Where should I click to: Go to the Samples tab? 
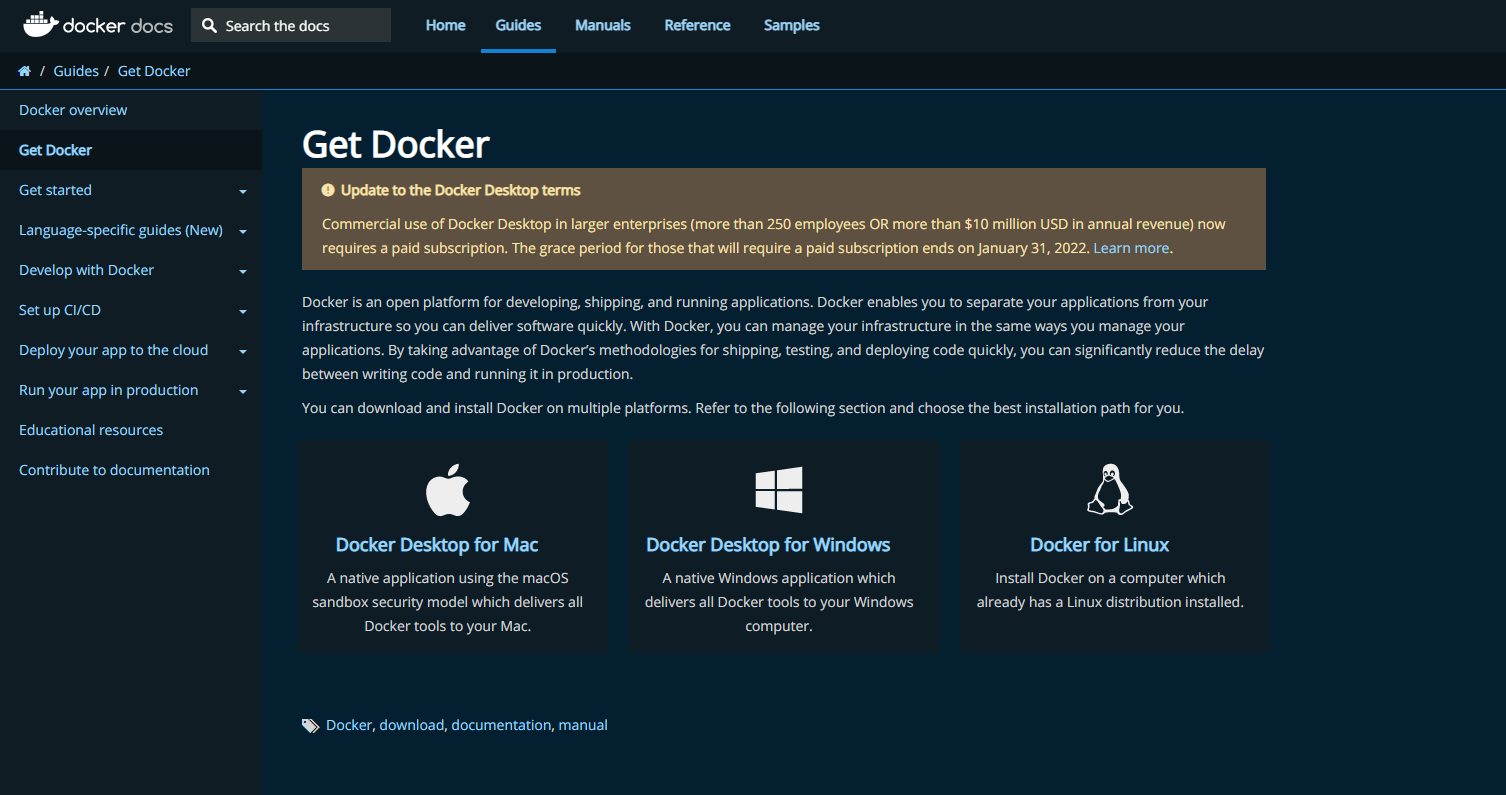[x=791, y=25]
